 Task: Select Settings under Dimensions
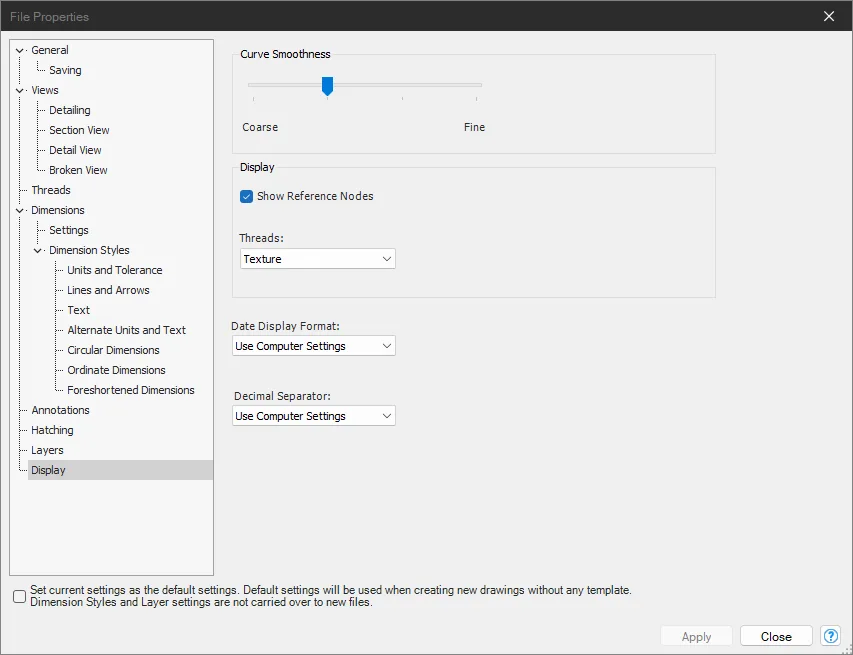[x=69, y=230]
